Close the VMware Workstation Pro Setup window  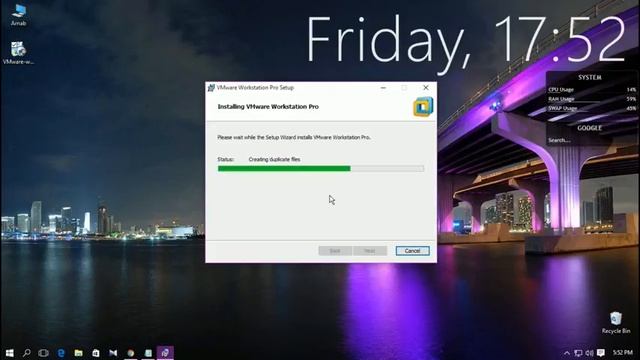click(426, 88)
